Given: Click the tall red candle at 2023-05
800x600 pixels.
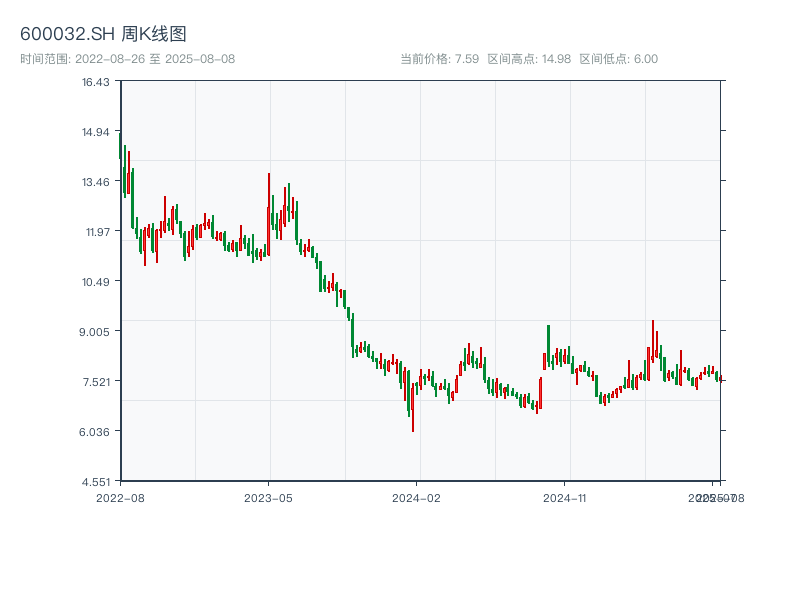Looking at the screenshot, I should click(x=268, y=214).
